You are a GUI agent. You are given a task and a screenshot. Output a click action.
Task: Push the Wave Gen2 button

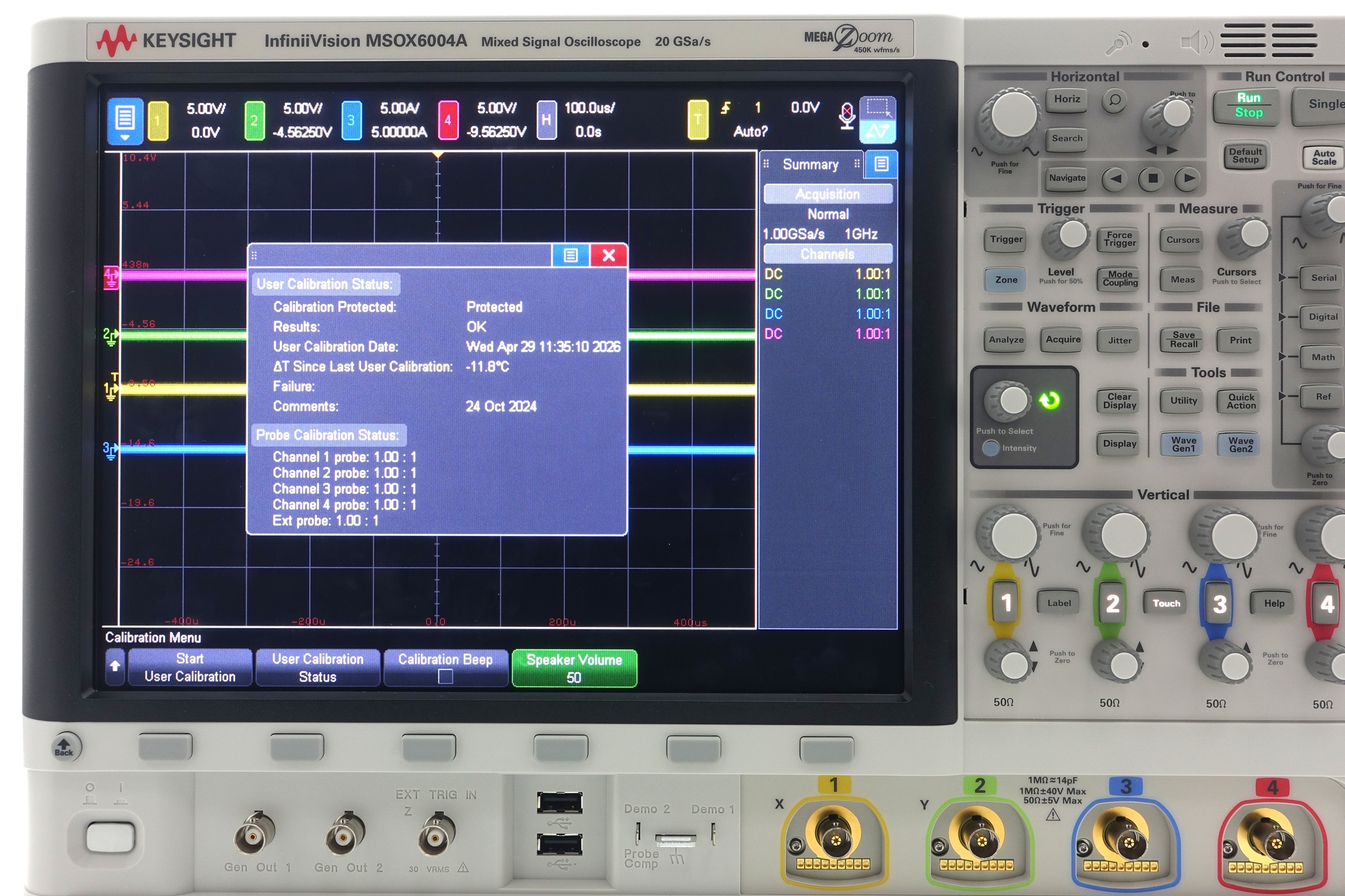point(1241,444)
